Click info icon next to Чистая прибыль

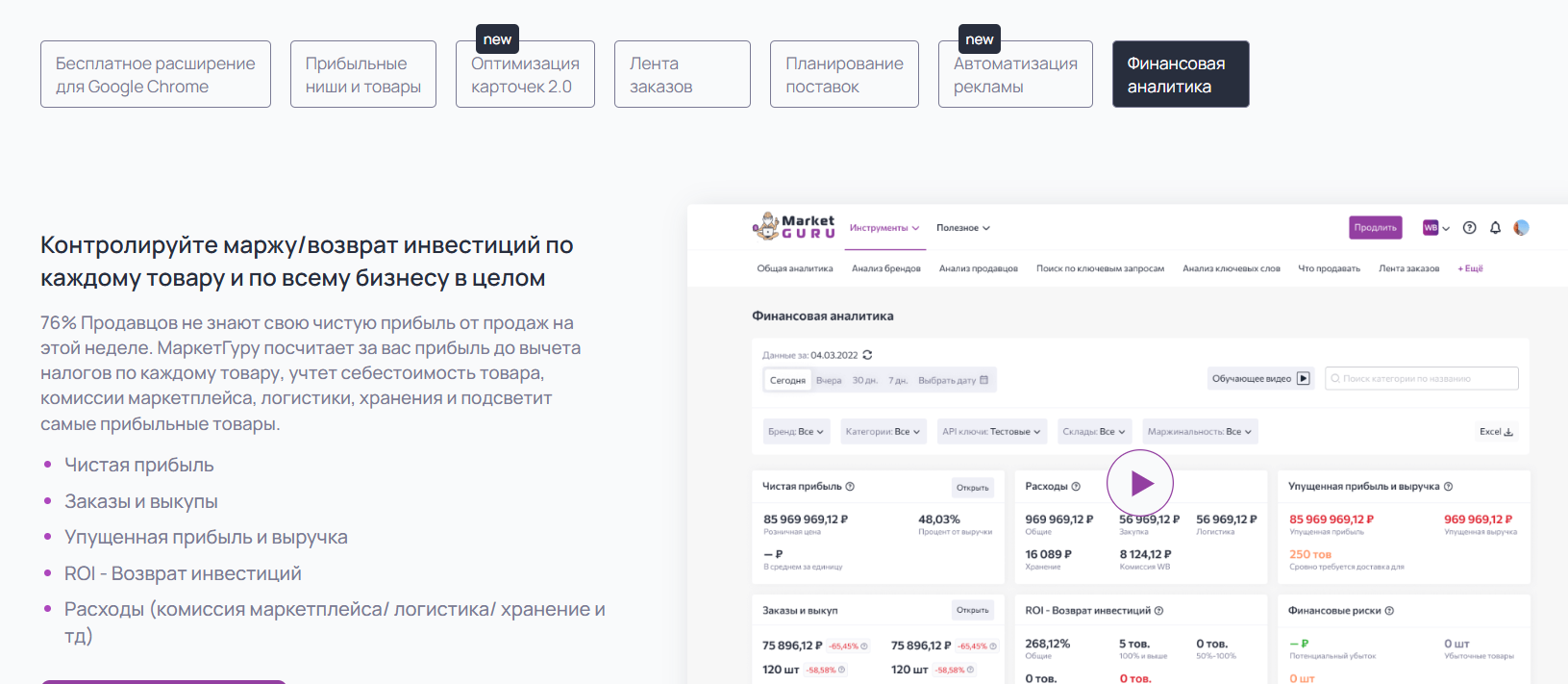point(850,487)
